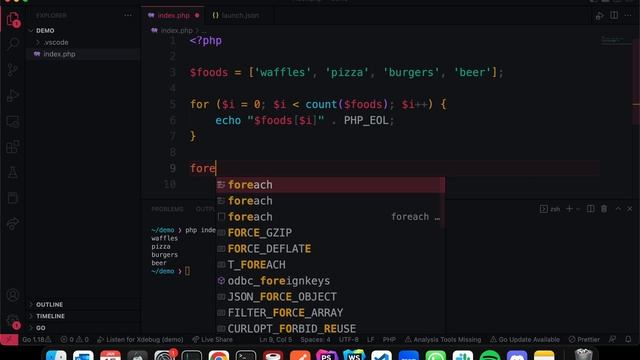This screenshot has height=360, width=640.
Task: Choose the CURLOPT_FORBID_REUSE suggestion
Action: point(330,328)
